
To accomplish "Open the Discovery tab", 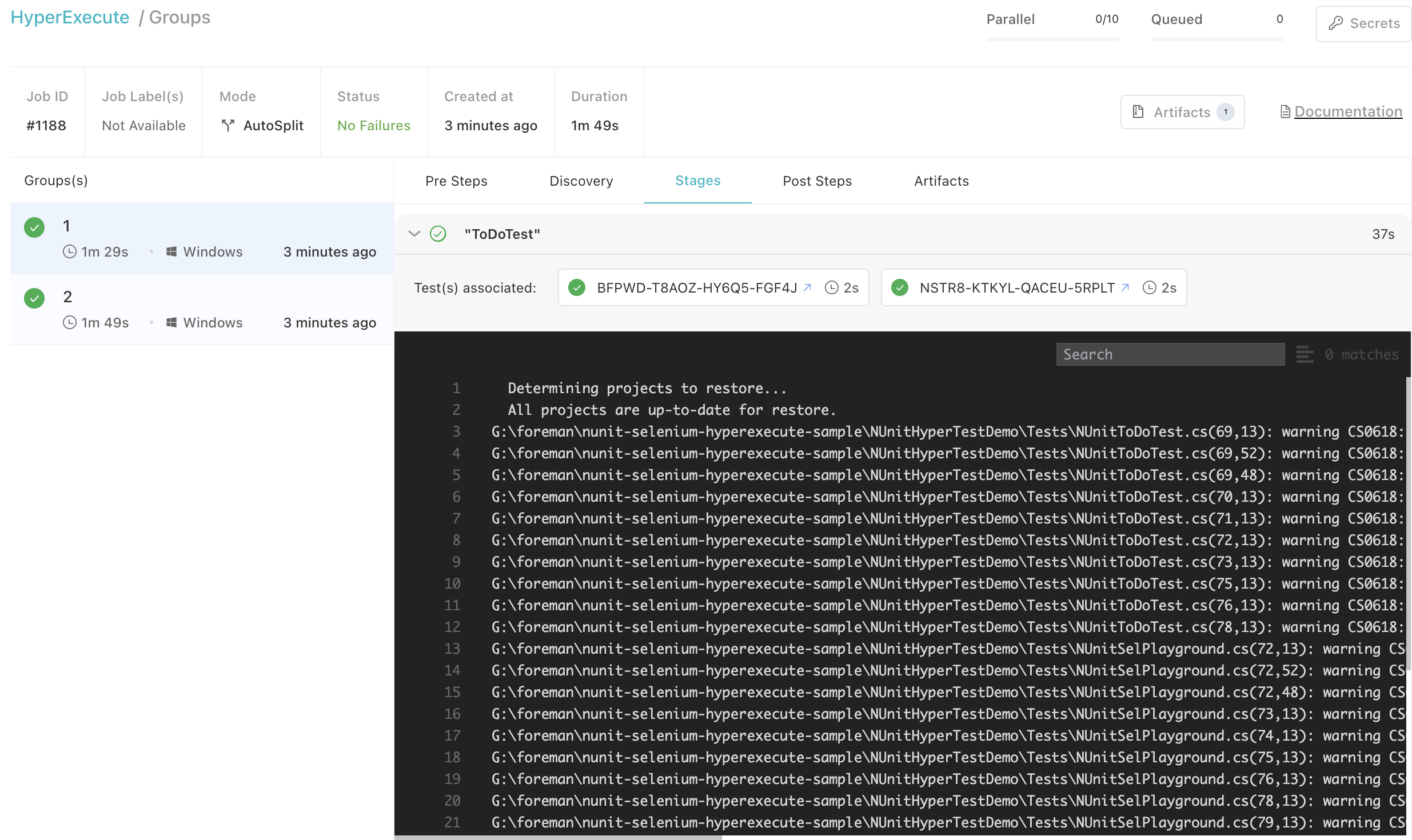I will point(581,181).
